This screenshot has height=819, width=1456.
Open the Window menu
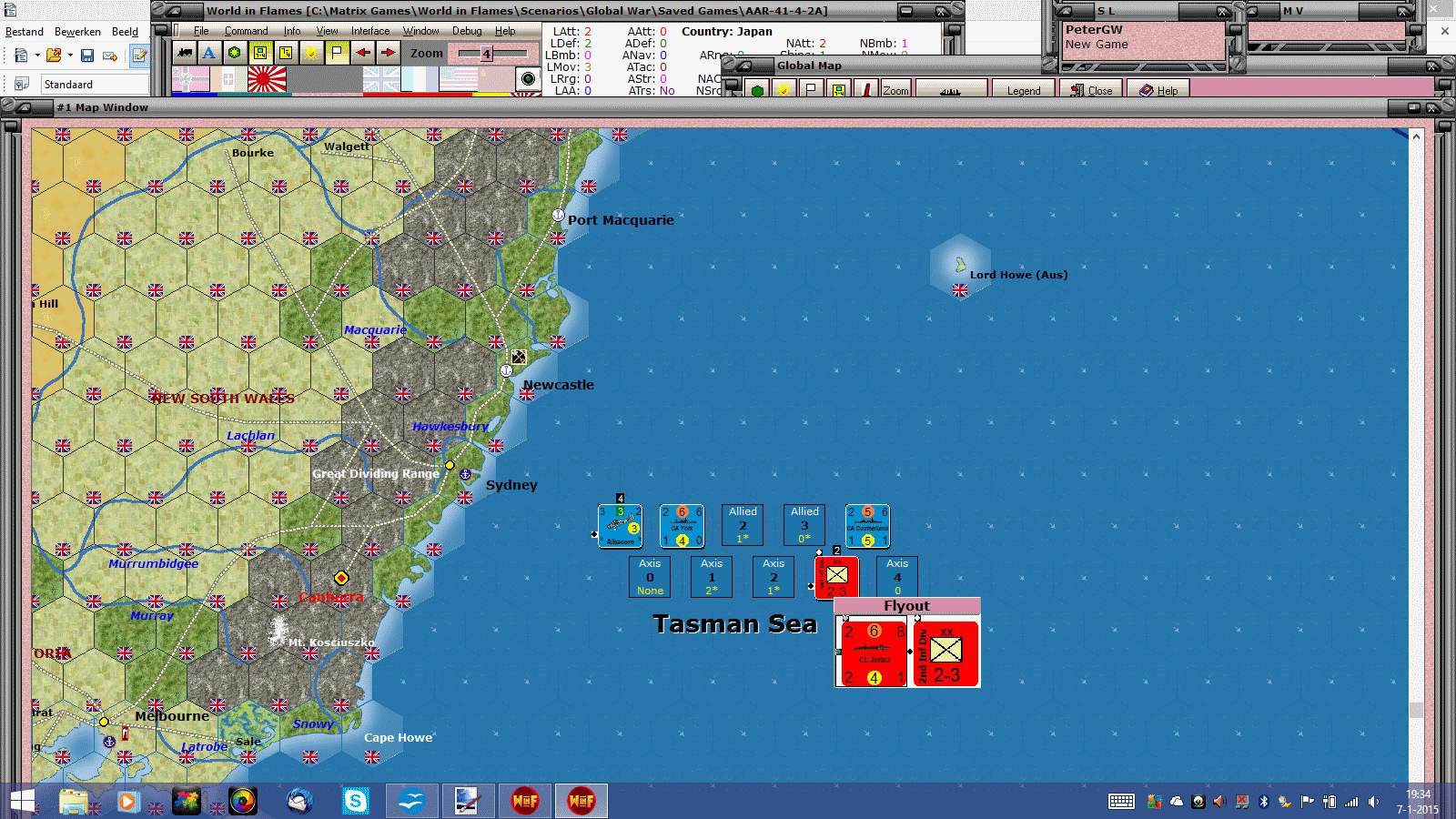pyautogui.click(x=421, y=31)
